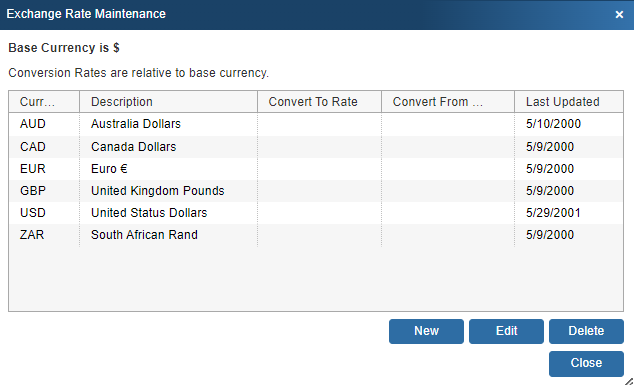
Task: Select the GBP United Kingdom Pounds row
Action: click(x=316, y=190)
